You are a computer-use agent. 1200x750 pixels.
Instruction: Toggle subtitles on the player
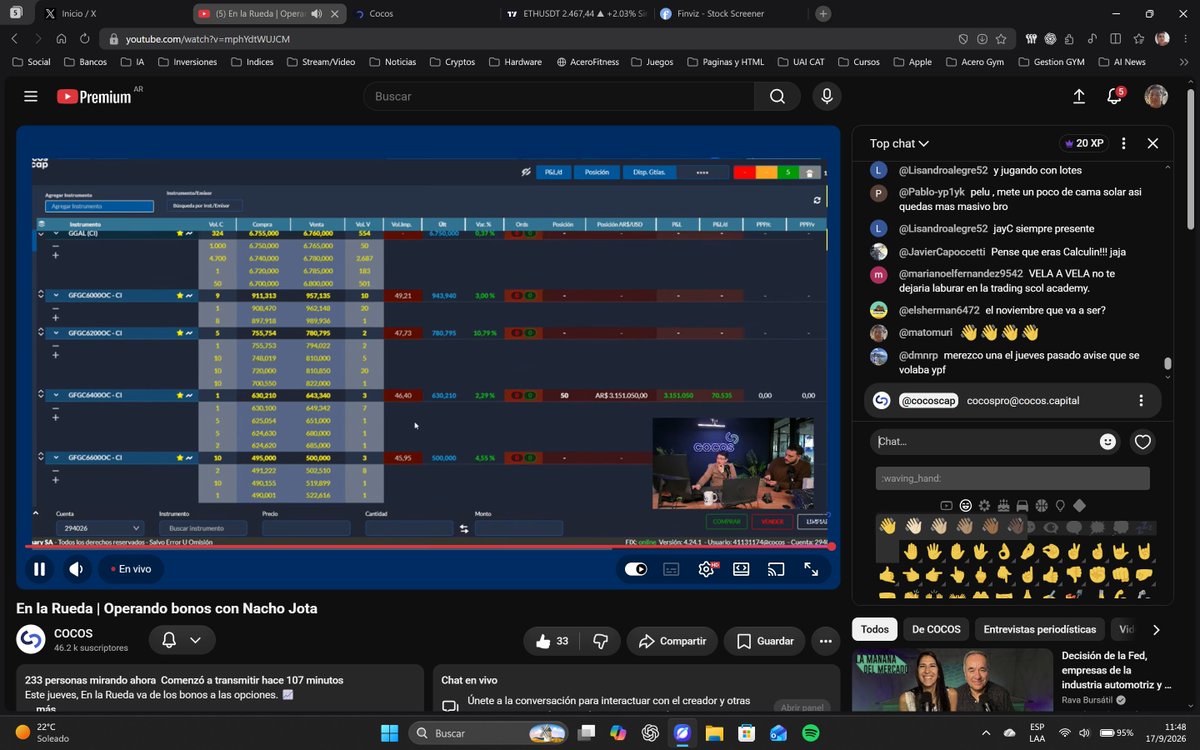click(671, 569)
